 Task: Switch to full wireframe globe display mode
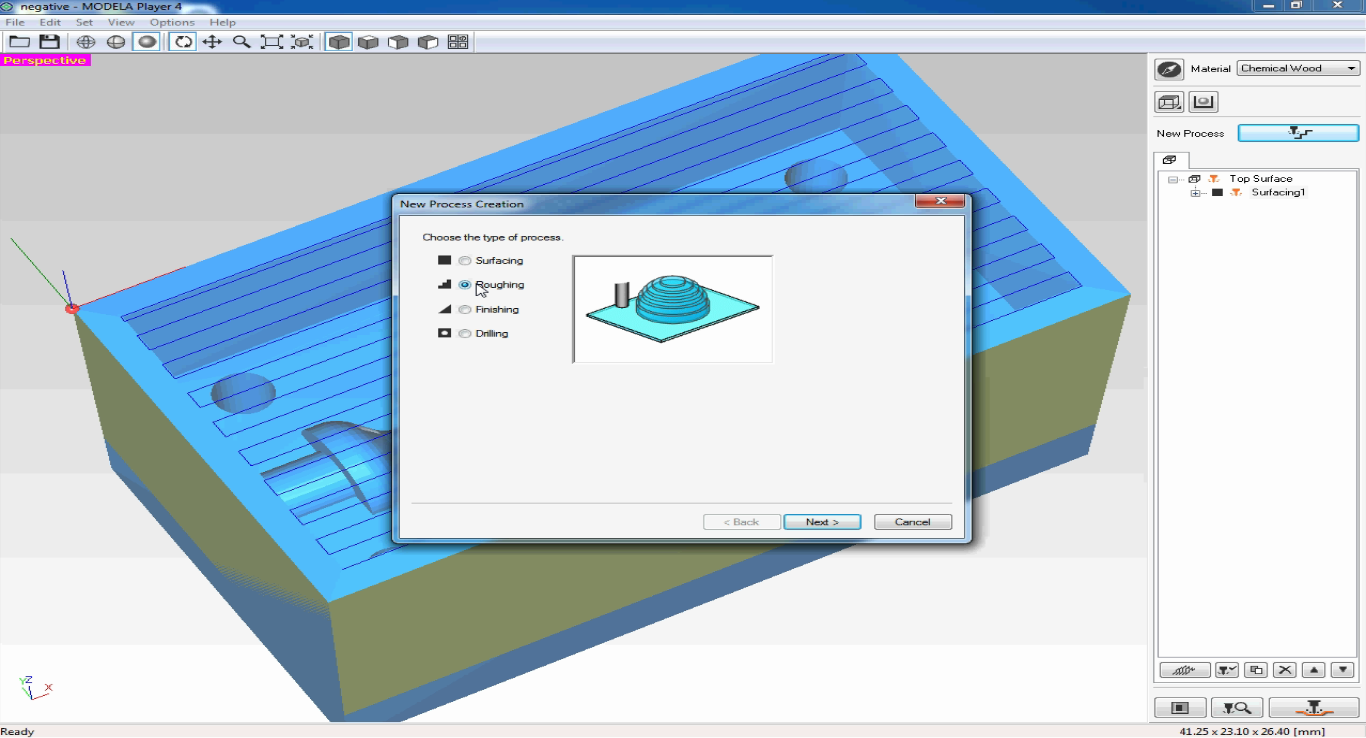tap(86, 42)
